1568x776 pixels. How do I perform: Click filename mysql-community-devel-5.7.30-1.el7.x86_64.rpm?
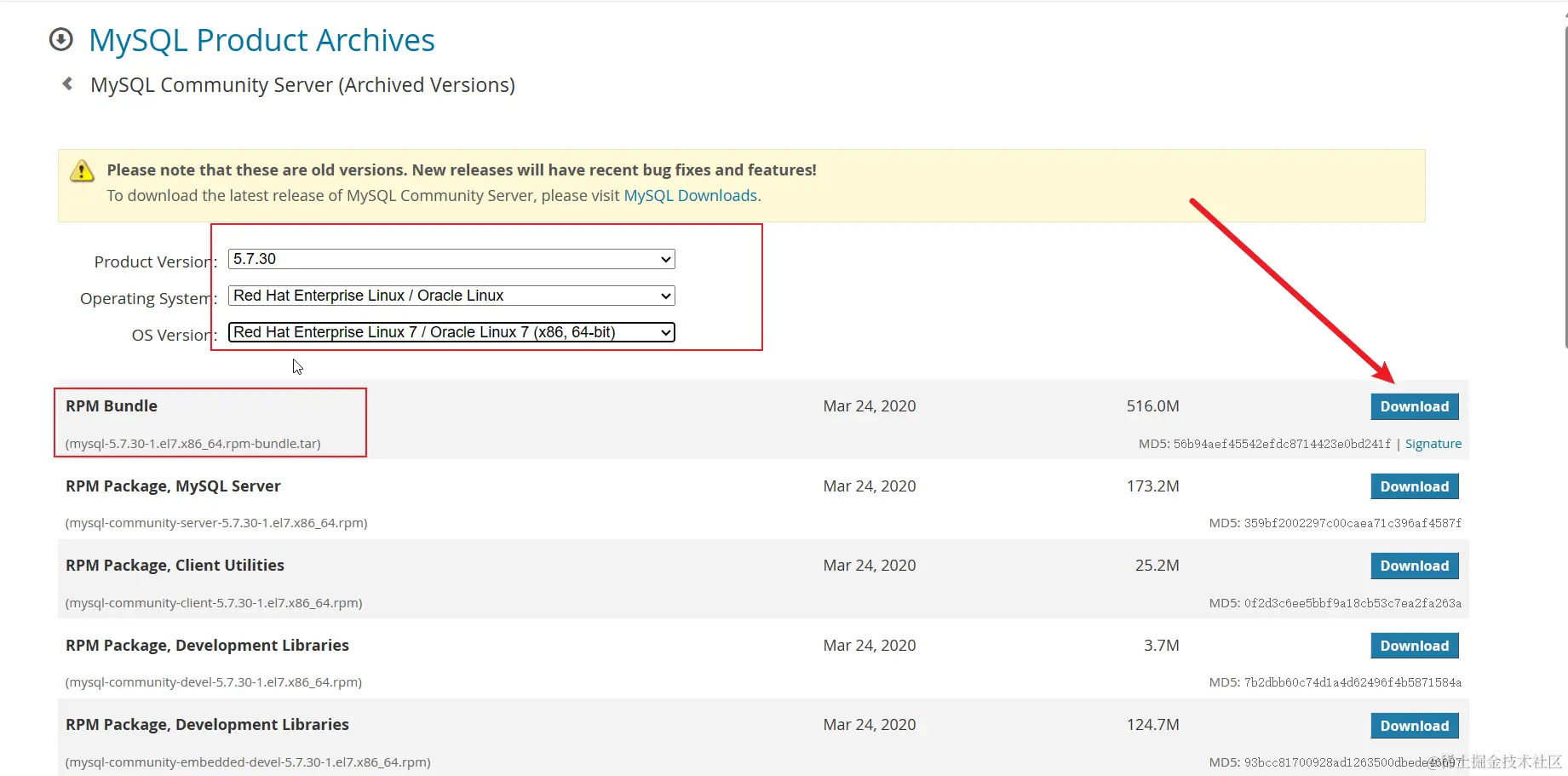pos(214,682)
